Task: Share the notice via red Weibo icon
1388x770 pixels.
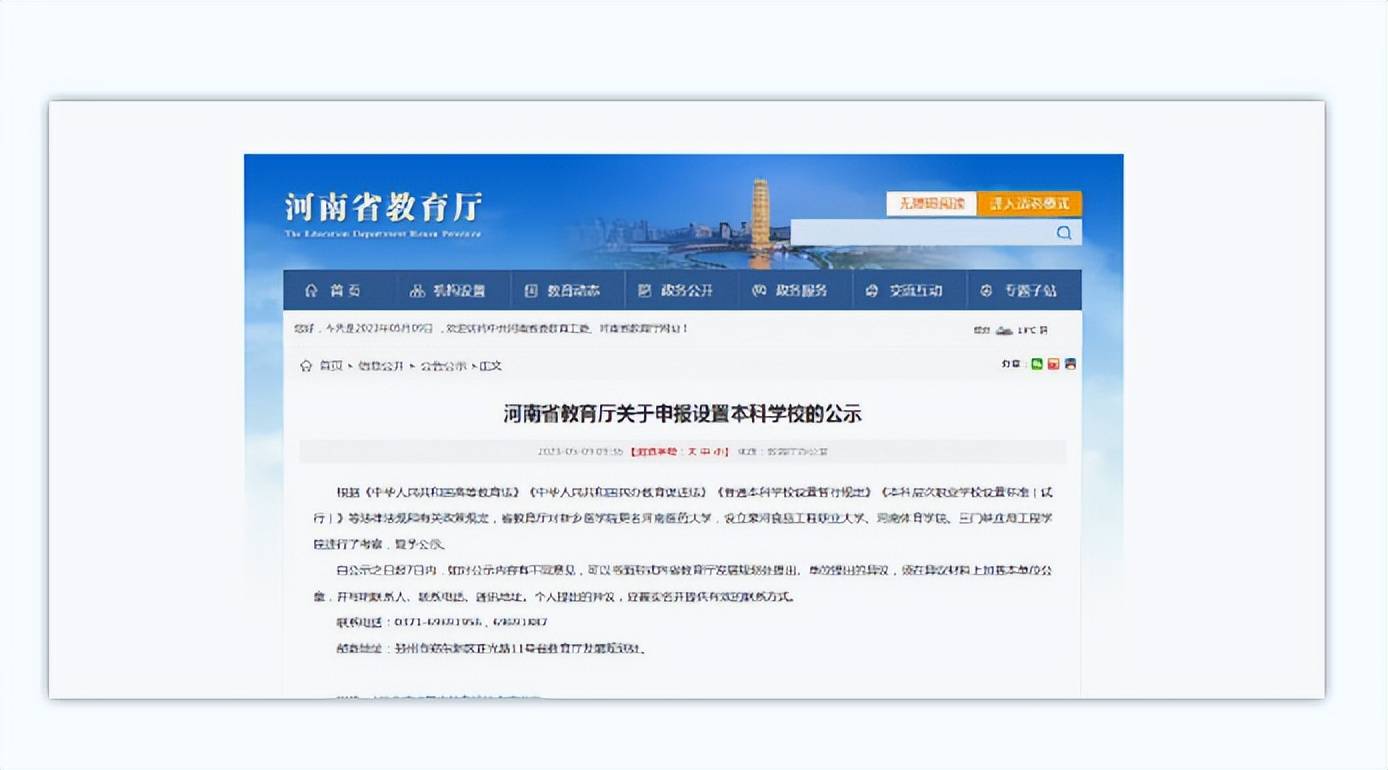Action: point(1053,364)
